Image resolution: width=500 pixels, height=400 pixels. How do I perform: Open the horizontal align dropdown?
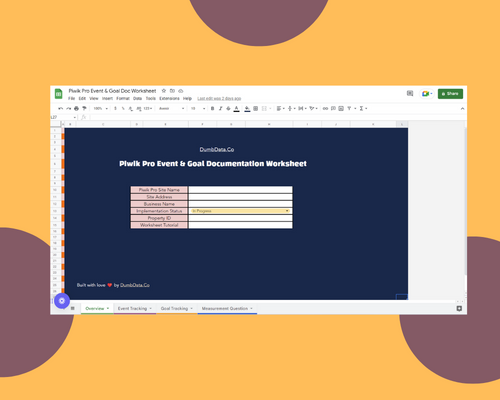pyautogui.click(x=281, y=108)
